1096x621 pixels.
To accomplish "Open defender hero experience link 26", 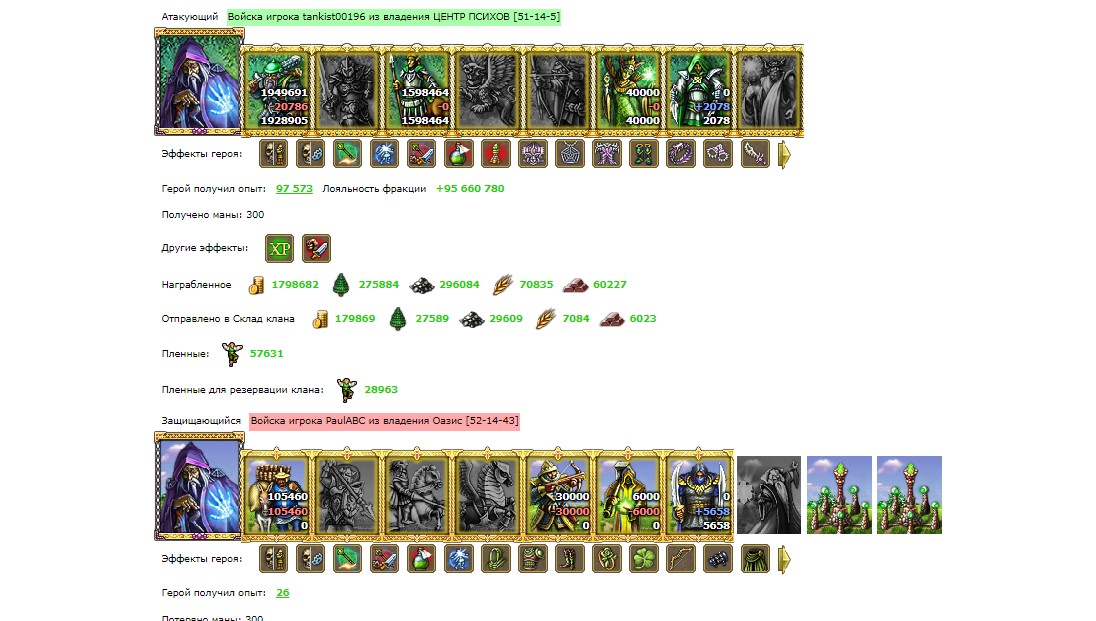I will point(282,593).
